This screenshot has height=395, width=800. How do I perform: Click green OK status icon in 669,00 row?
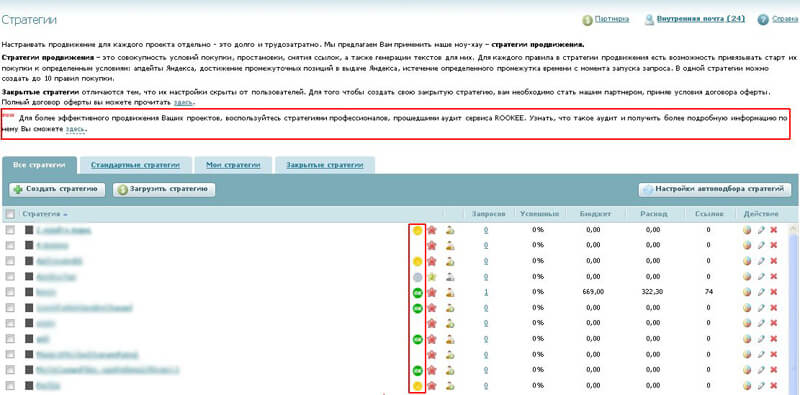pos(417,292)
